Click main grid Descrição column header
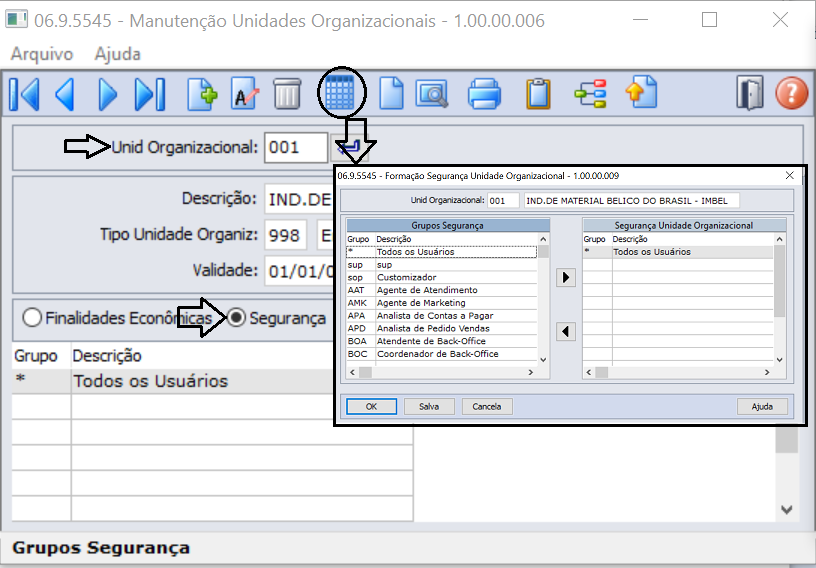The width and height of the screenshot is (816, 568). (107, 356)
